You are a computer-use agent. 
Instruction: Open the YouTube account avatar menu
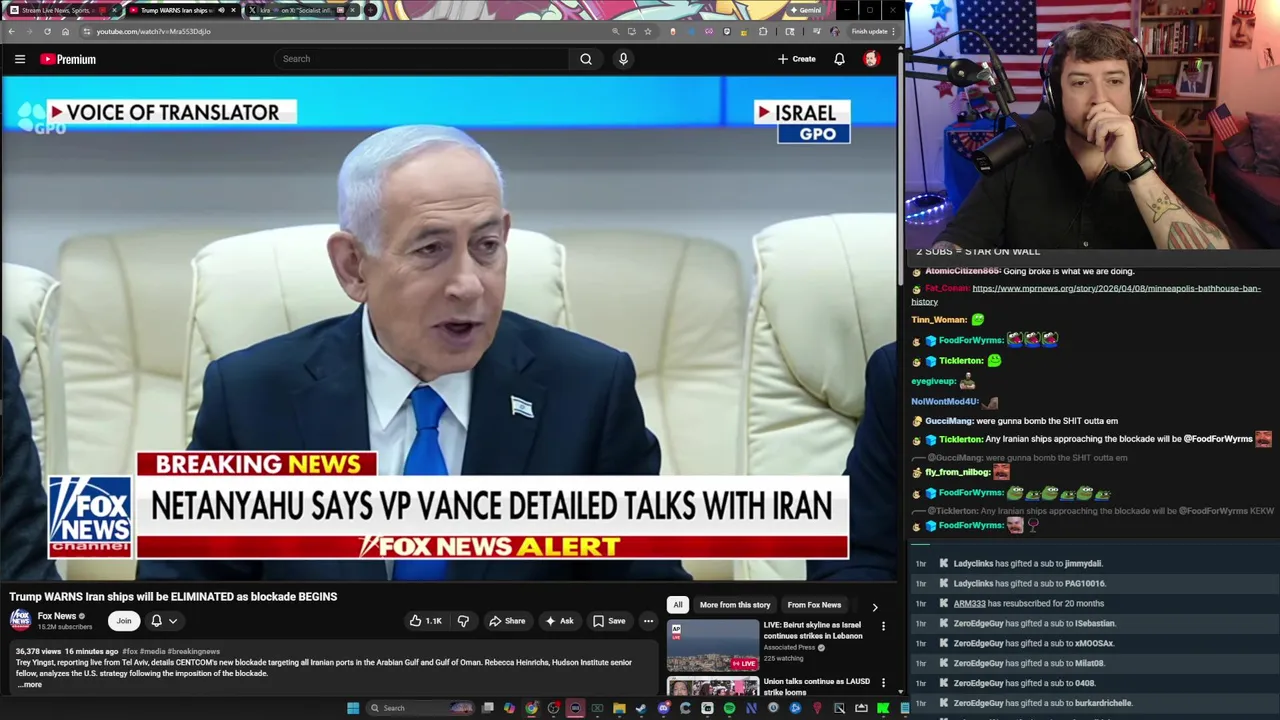[x=871, y=59]
